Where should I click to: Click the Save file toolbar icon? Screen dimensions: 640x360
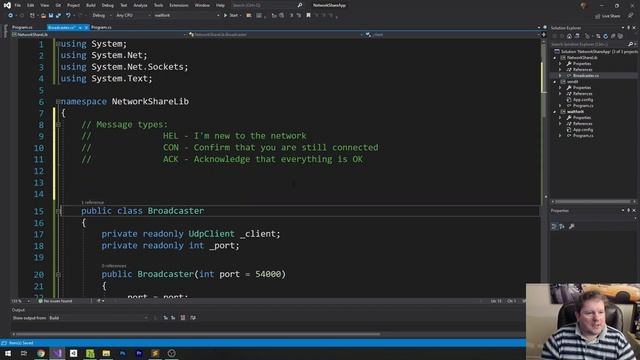[x=51, y=16]
